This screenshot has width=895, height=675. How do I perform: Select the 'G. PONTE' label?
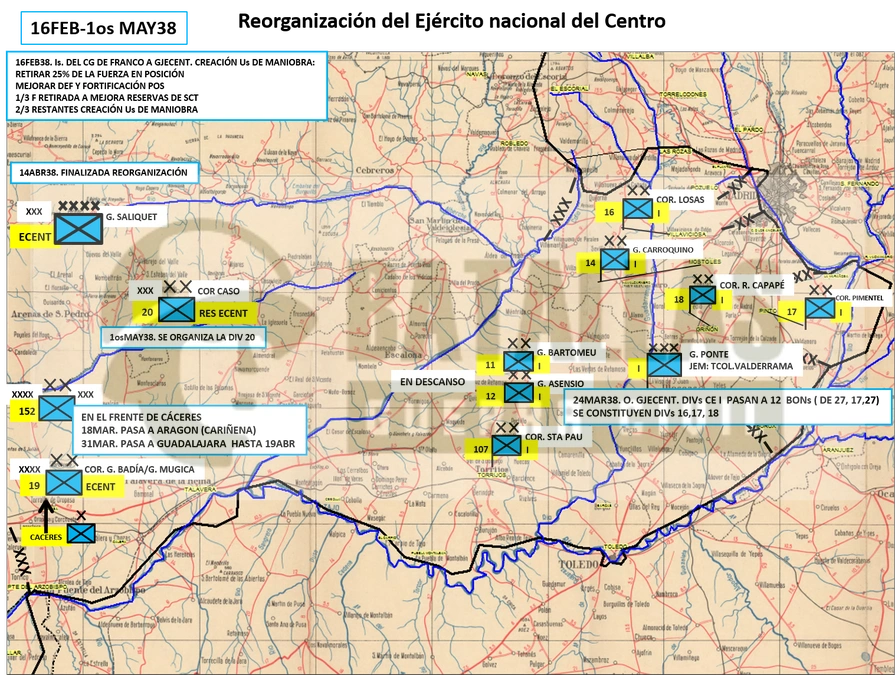(708, 354)
